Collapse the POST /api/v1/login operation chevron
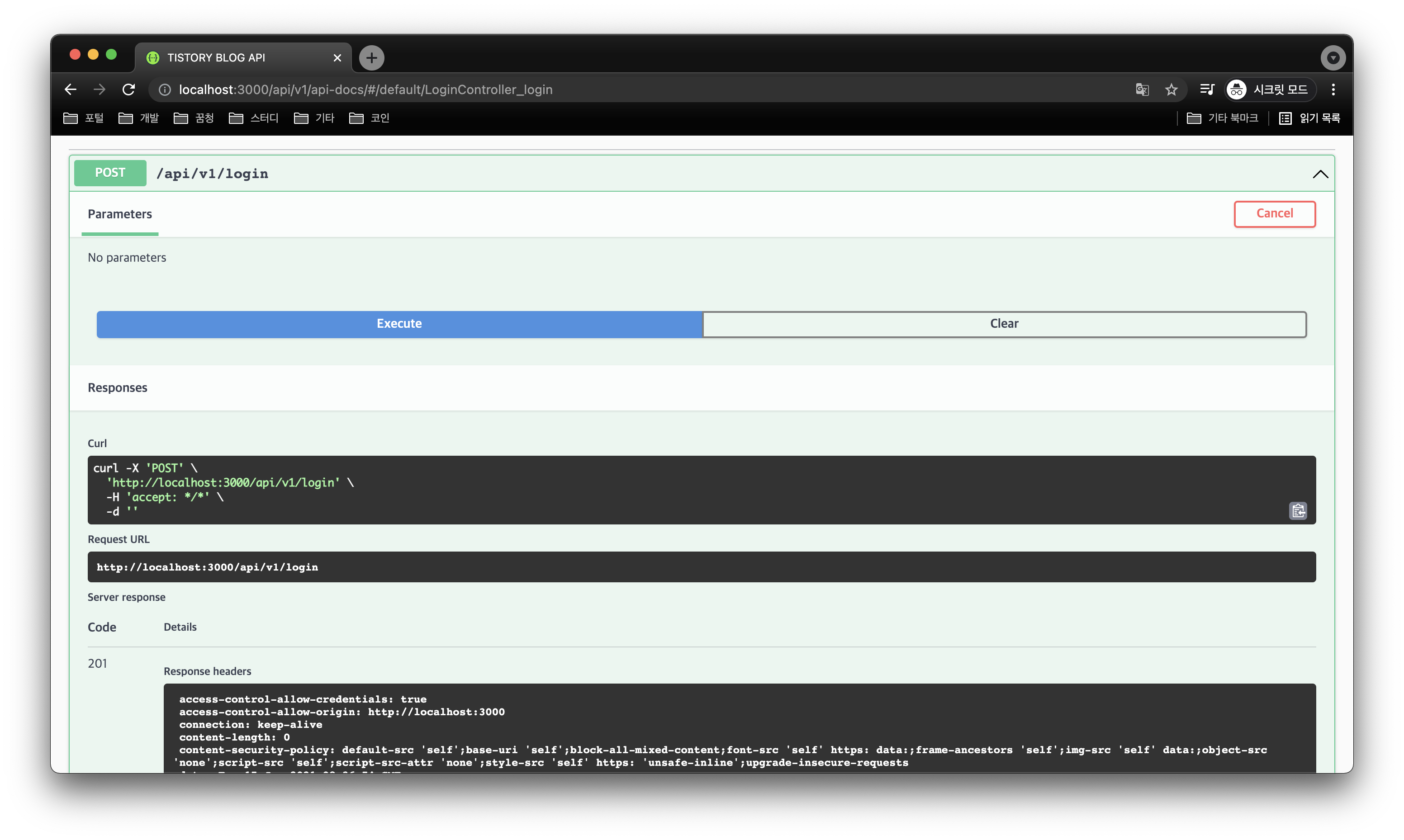 coord(1320,174)
